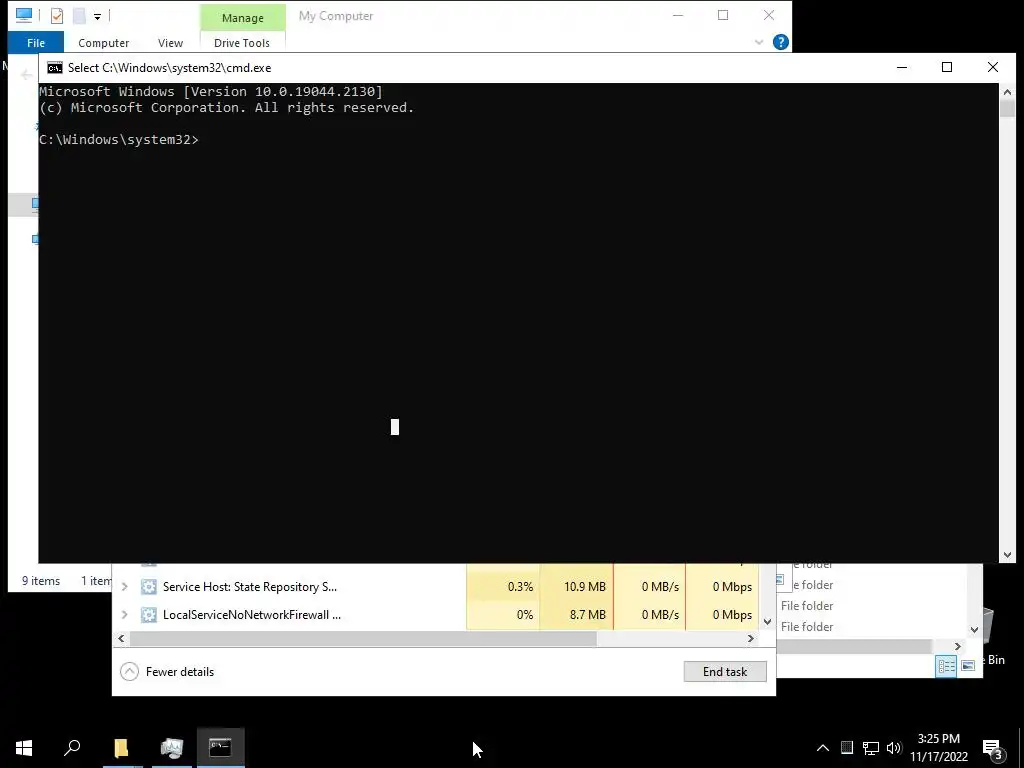Click the left scroll arrow in Task Manager

(121, 638)
